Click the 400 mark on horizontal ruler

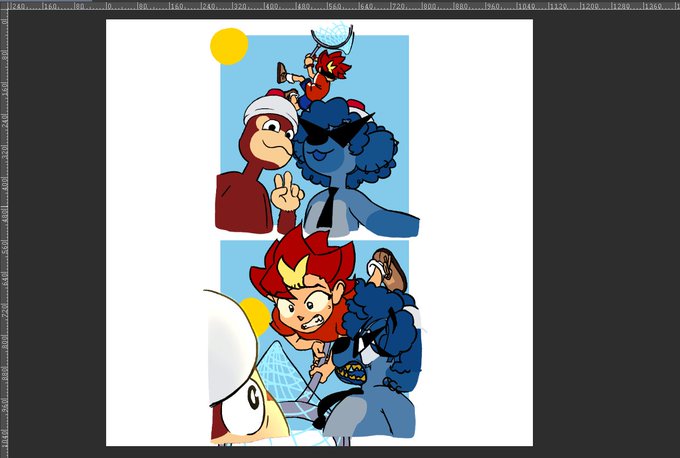point(271,6)
